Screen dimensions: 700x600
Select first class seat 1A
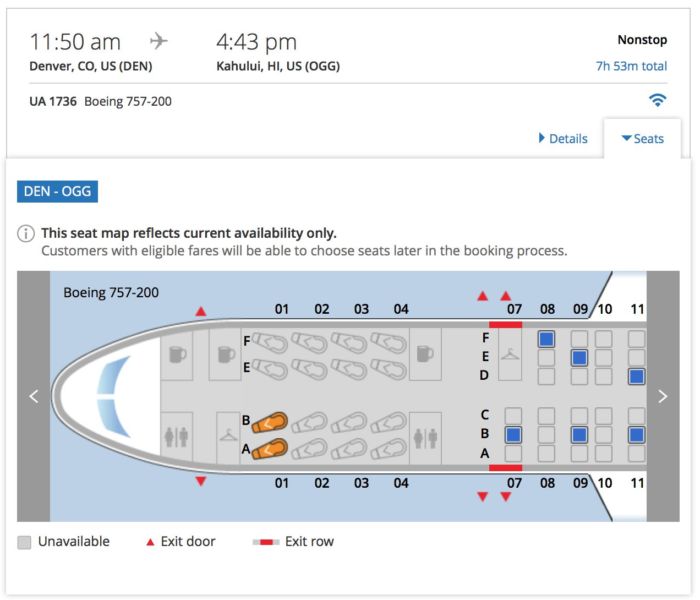pyautogui.click(x=270, y=450)
